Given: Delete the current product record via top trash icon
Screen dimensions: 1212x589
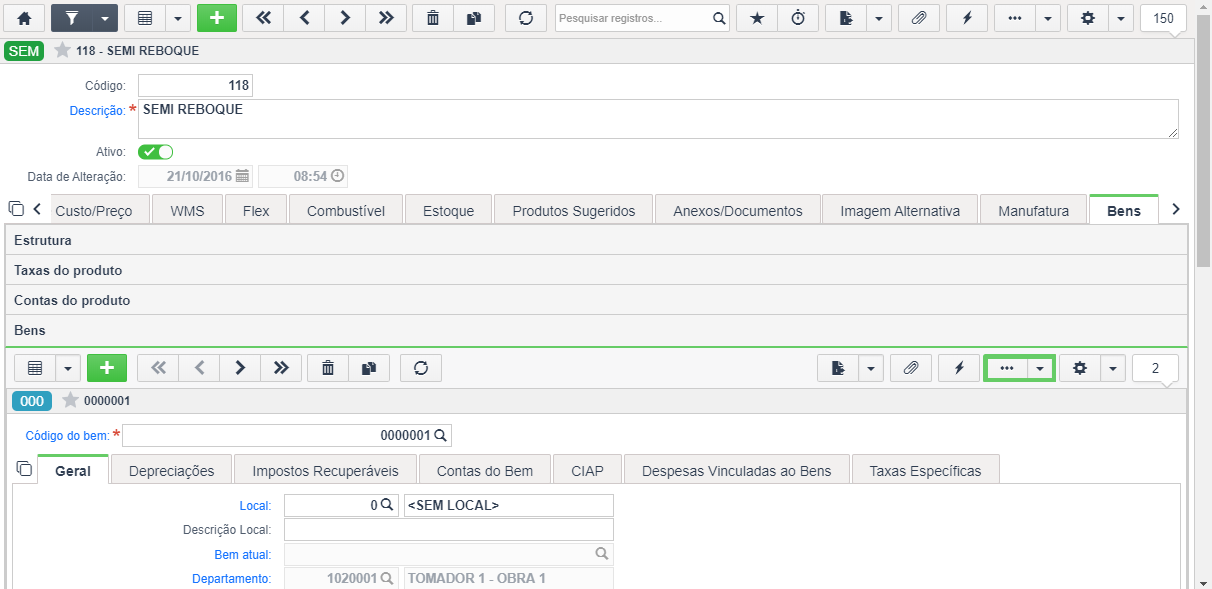Looking at the screenshot, I should (433, 18).
